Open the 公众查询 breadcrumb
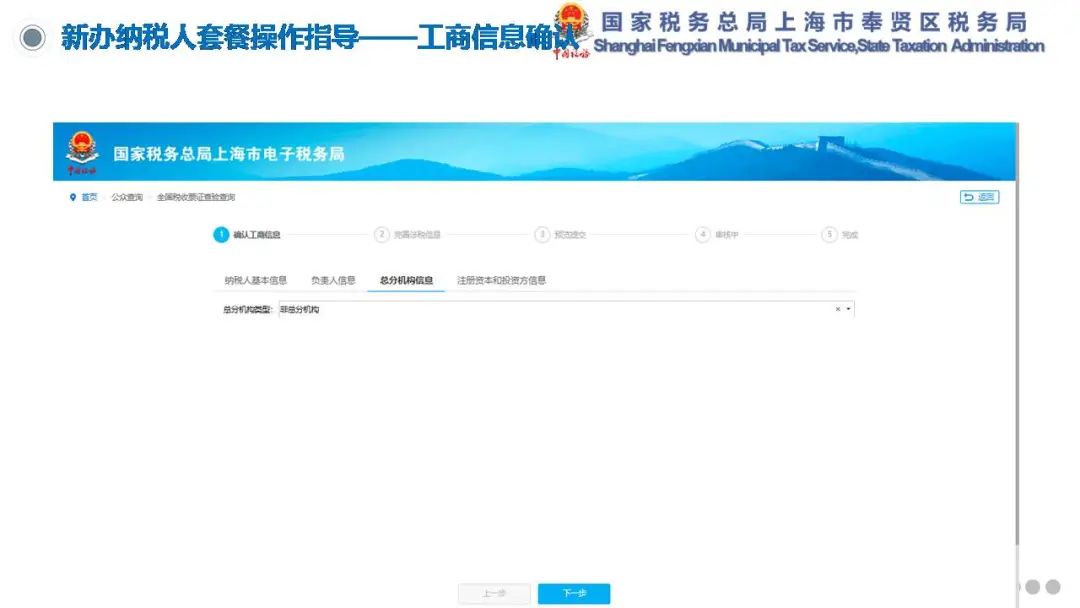 point(127,198)
